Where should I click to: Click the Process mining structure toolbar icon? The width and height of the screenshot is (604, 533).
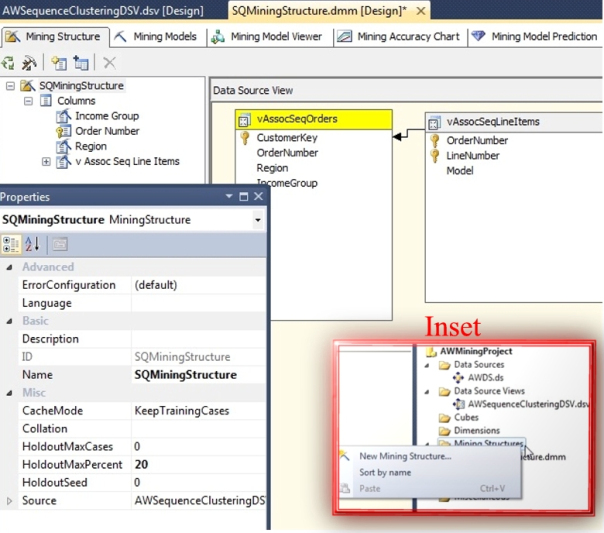coord(8,62)
